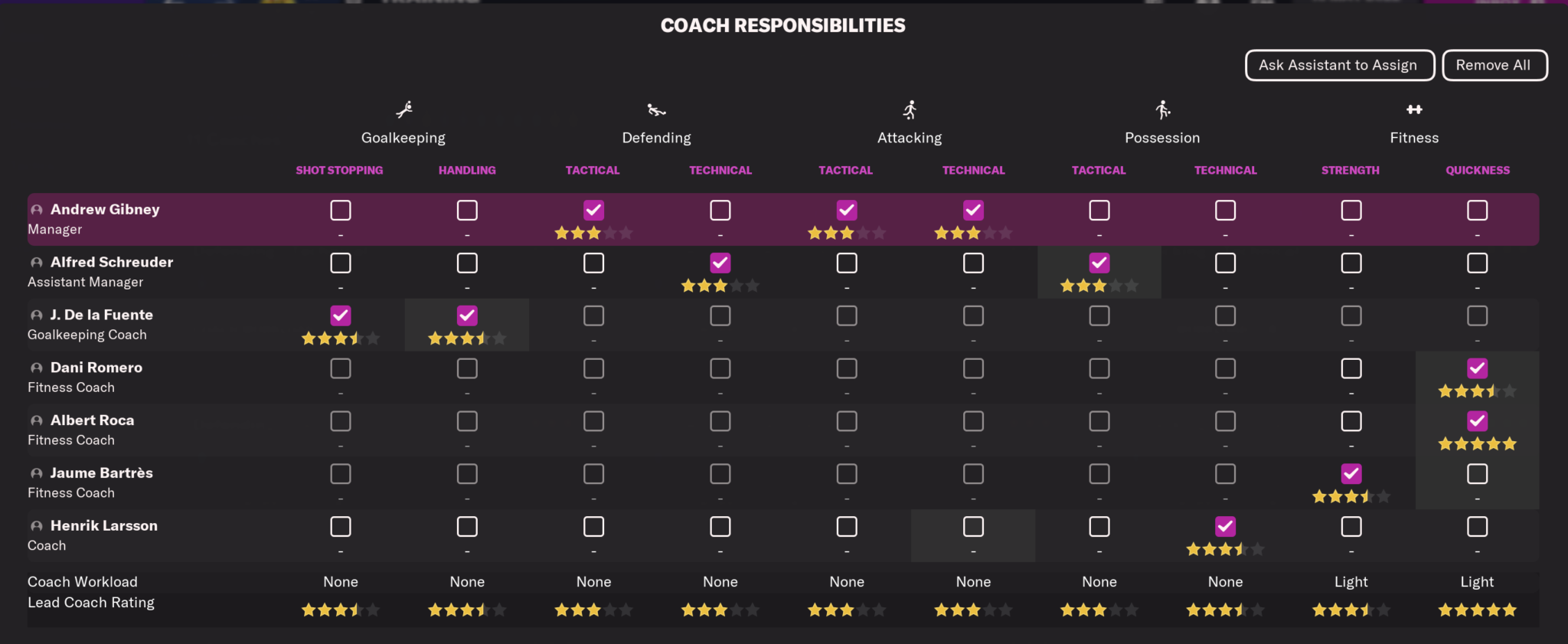The image size is (1568, 644).
Task: Uncheck Andrew Gibney's Defending Tactical box
Action: [x=593, y=210]
